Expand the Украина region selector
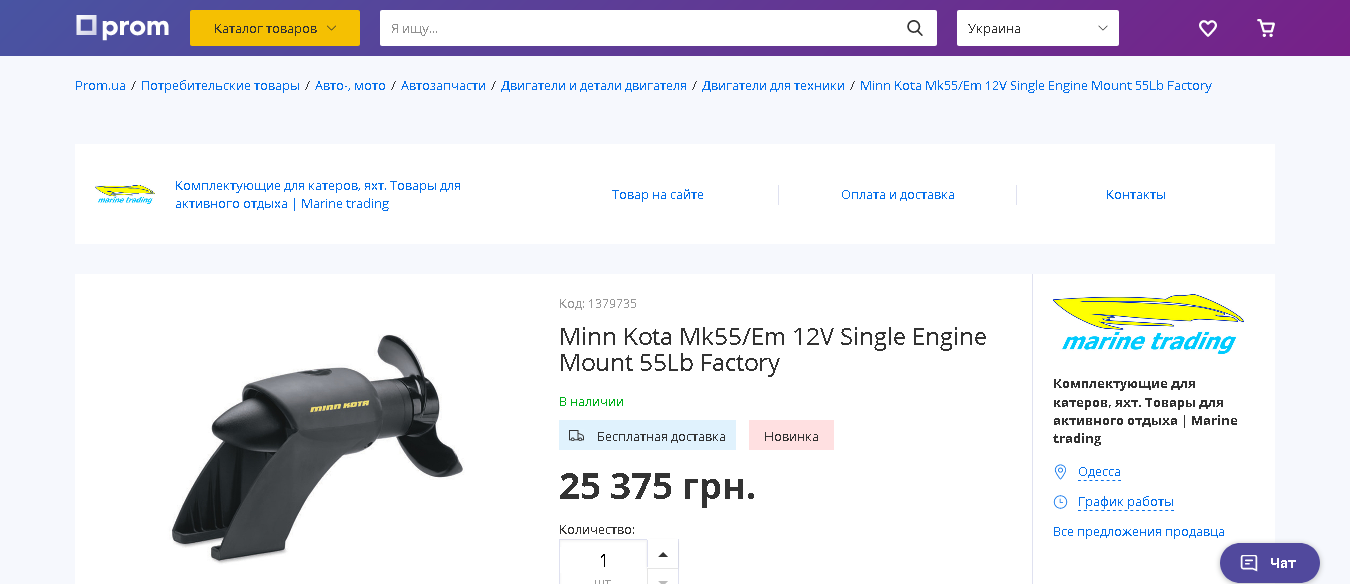The image size is (1350, 584). (x=1037, y=28)
